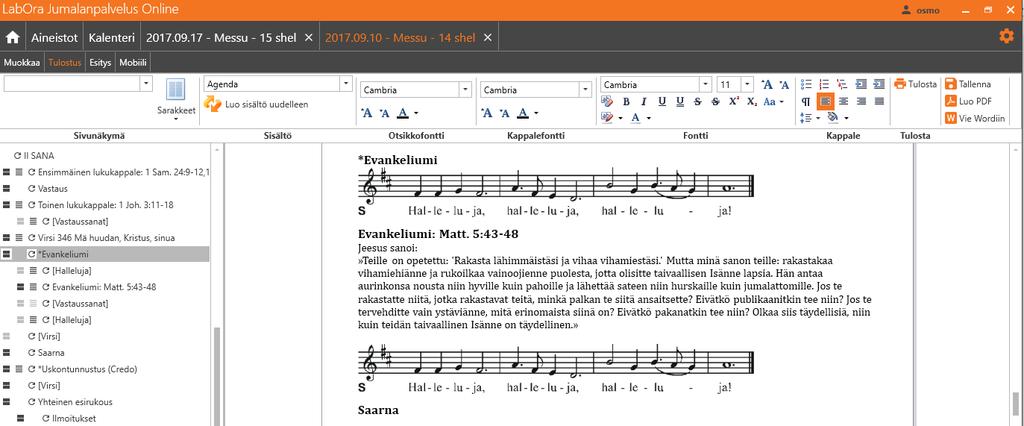The width and height of the screenshot is (1024, 426).
Task: Switch to Mobiili mode tab
Action: pyautogui.click(x=133, y=63)
